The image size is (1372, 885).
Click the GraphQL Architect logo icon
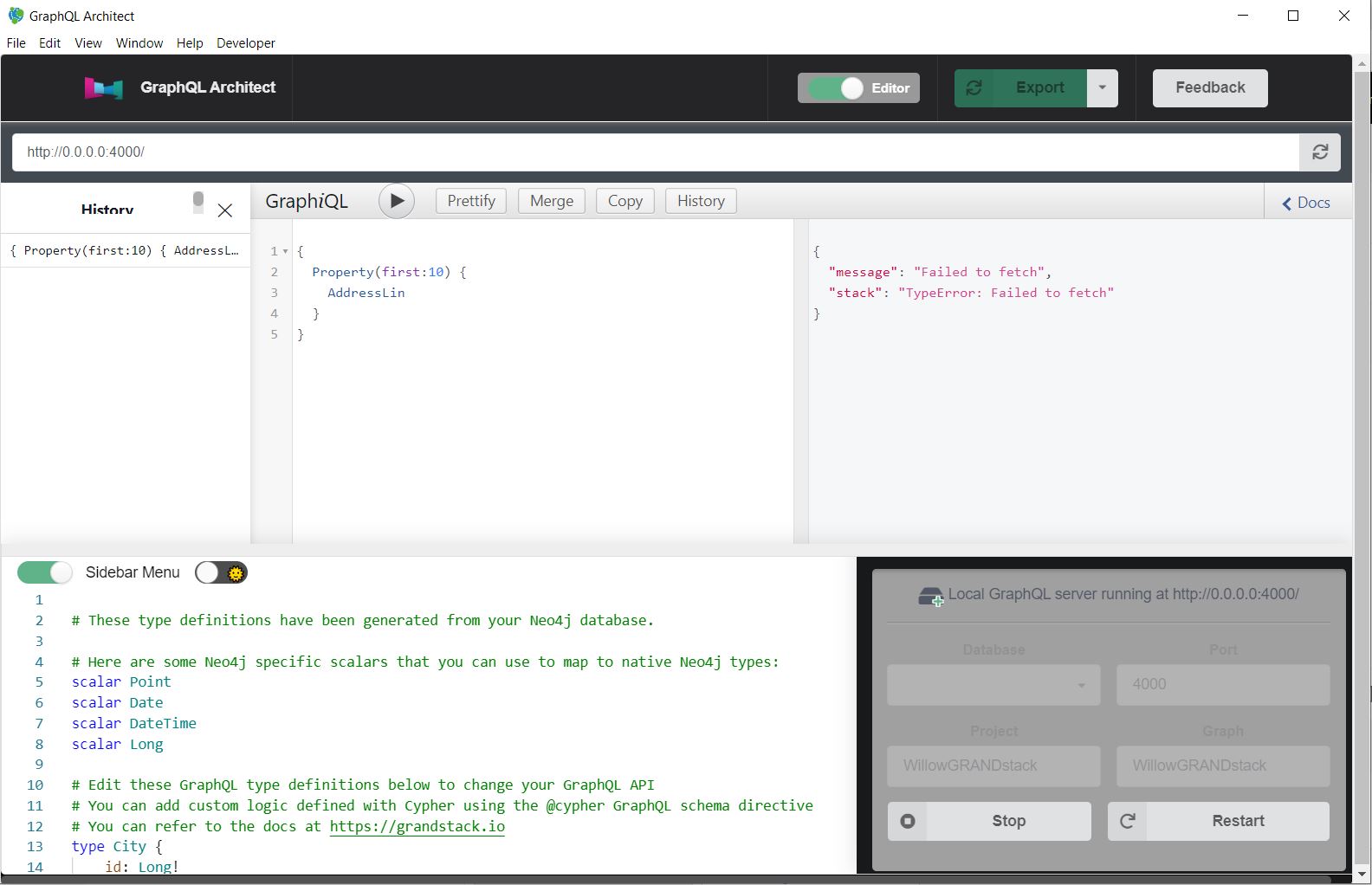[x=104, y=87]
